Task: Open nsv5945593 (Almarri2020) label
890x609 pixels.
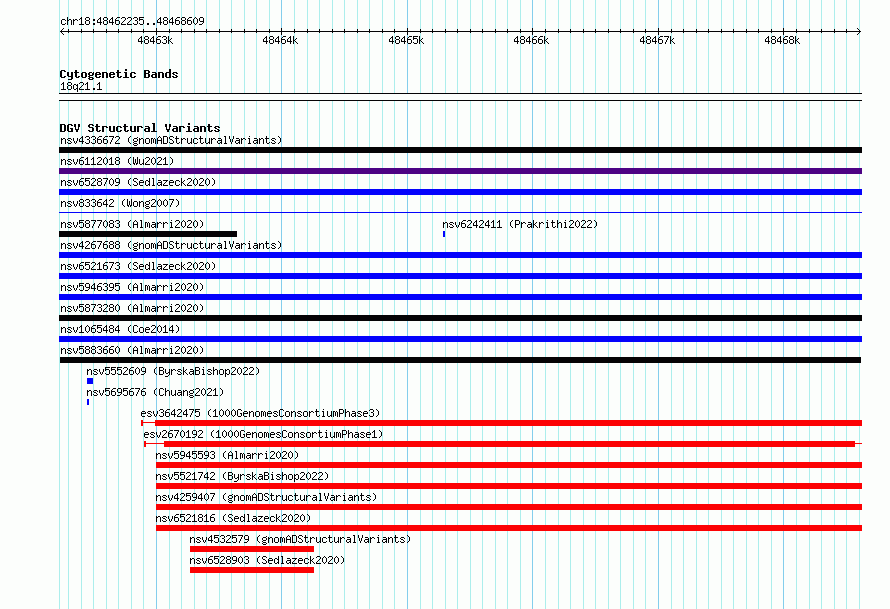Action: tap(227, 455)
